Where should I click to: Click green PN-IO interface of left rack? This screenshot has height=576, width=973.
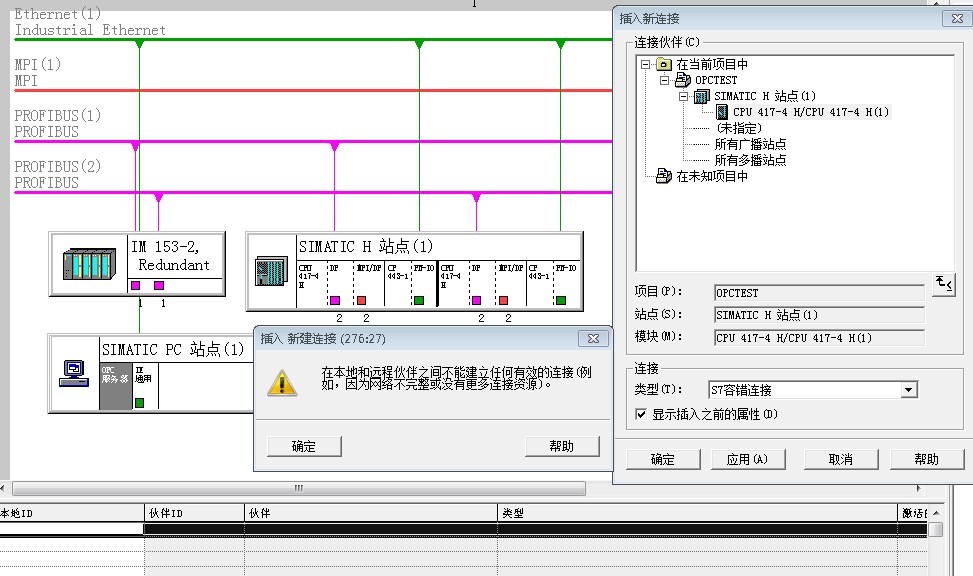[x=419, y=300]
